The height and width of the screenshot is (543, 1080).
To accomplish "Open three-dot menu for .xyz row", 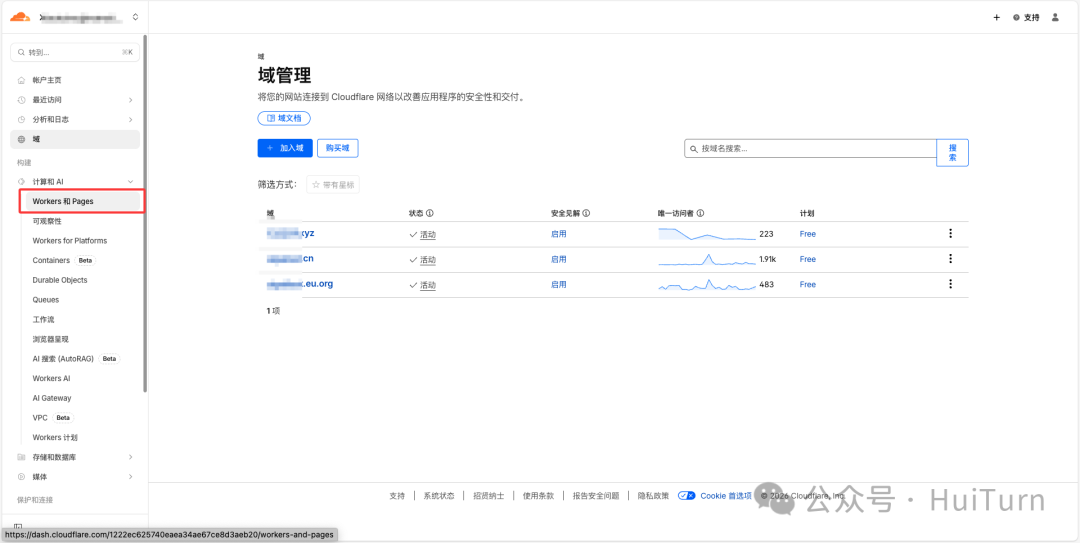I will pyautogui.click(x=951, y=234).
